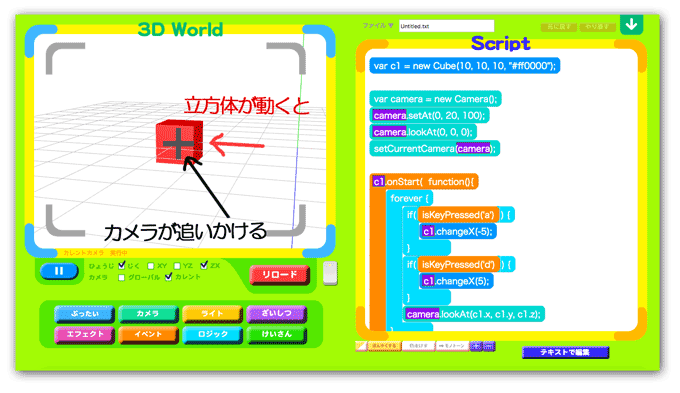Viewport: 680px width, 393px height.
Task: Click the Untitled.txt filename field
Action: [x=446, y=26]
